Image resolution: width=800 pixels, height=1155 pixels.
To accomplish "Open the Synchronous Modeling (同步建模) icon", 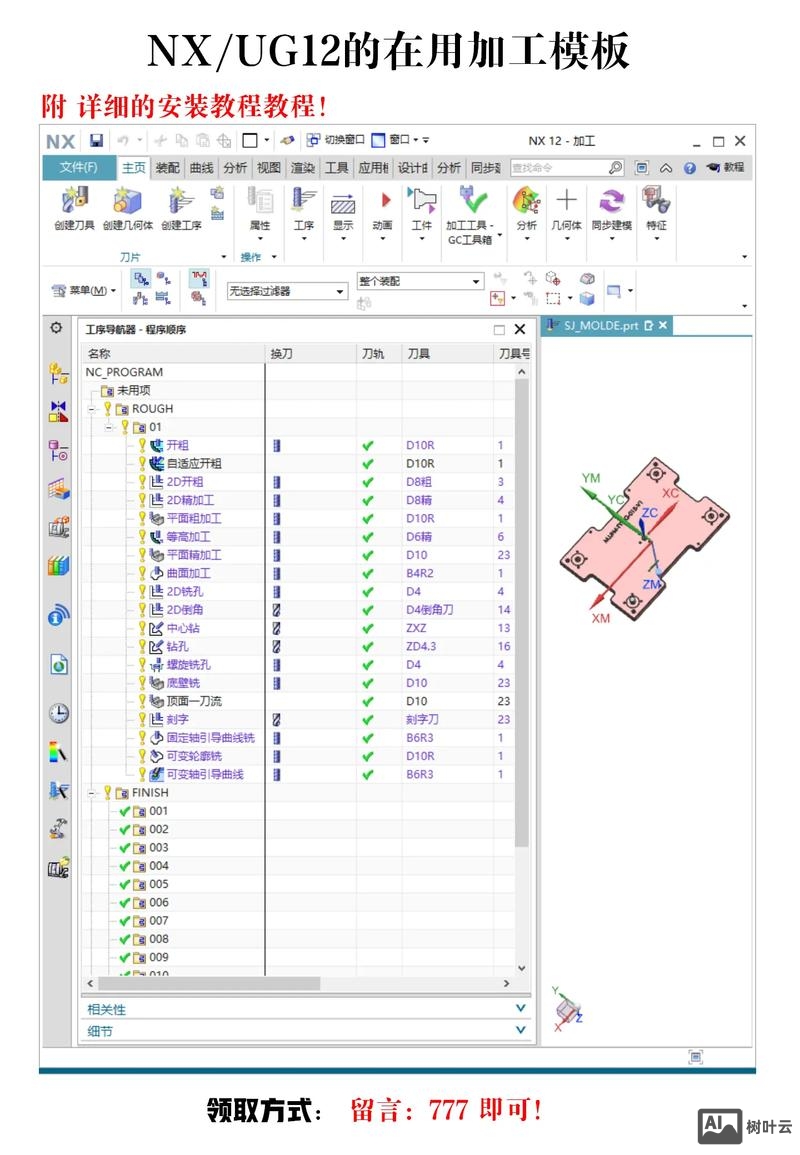I will (x=611, y=202).
